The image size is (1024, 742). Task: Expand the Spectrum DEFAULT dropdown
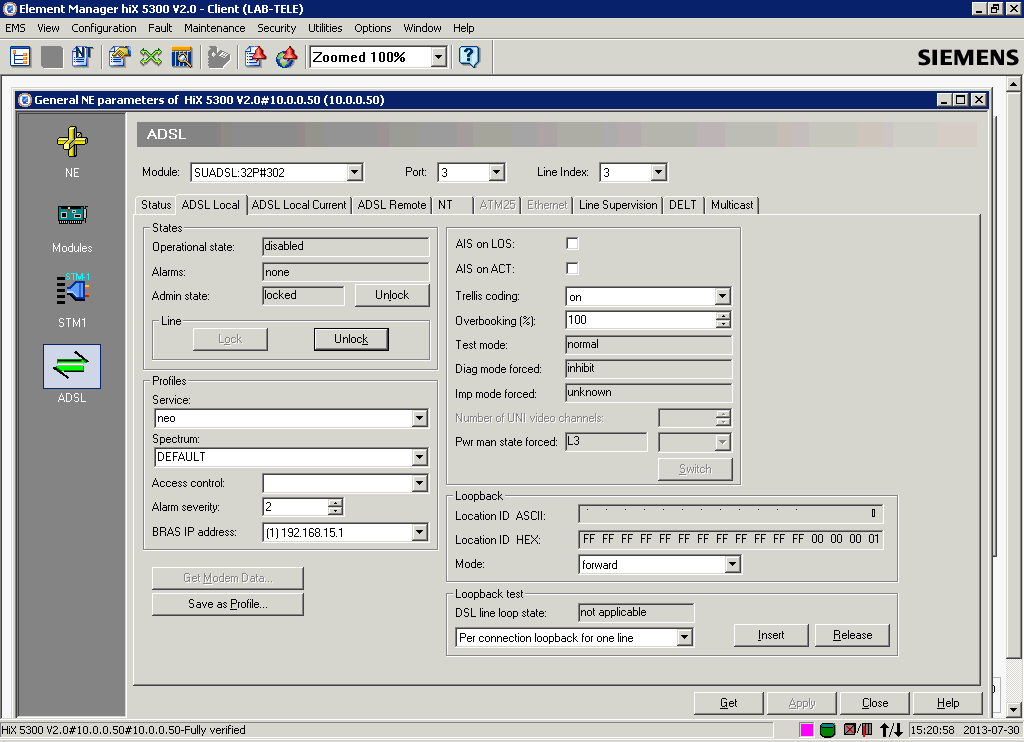point(419,457)
